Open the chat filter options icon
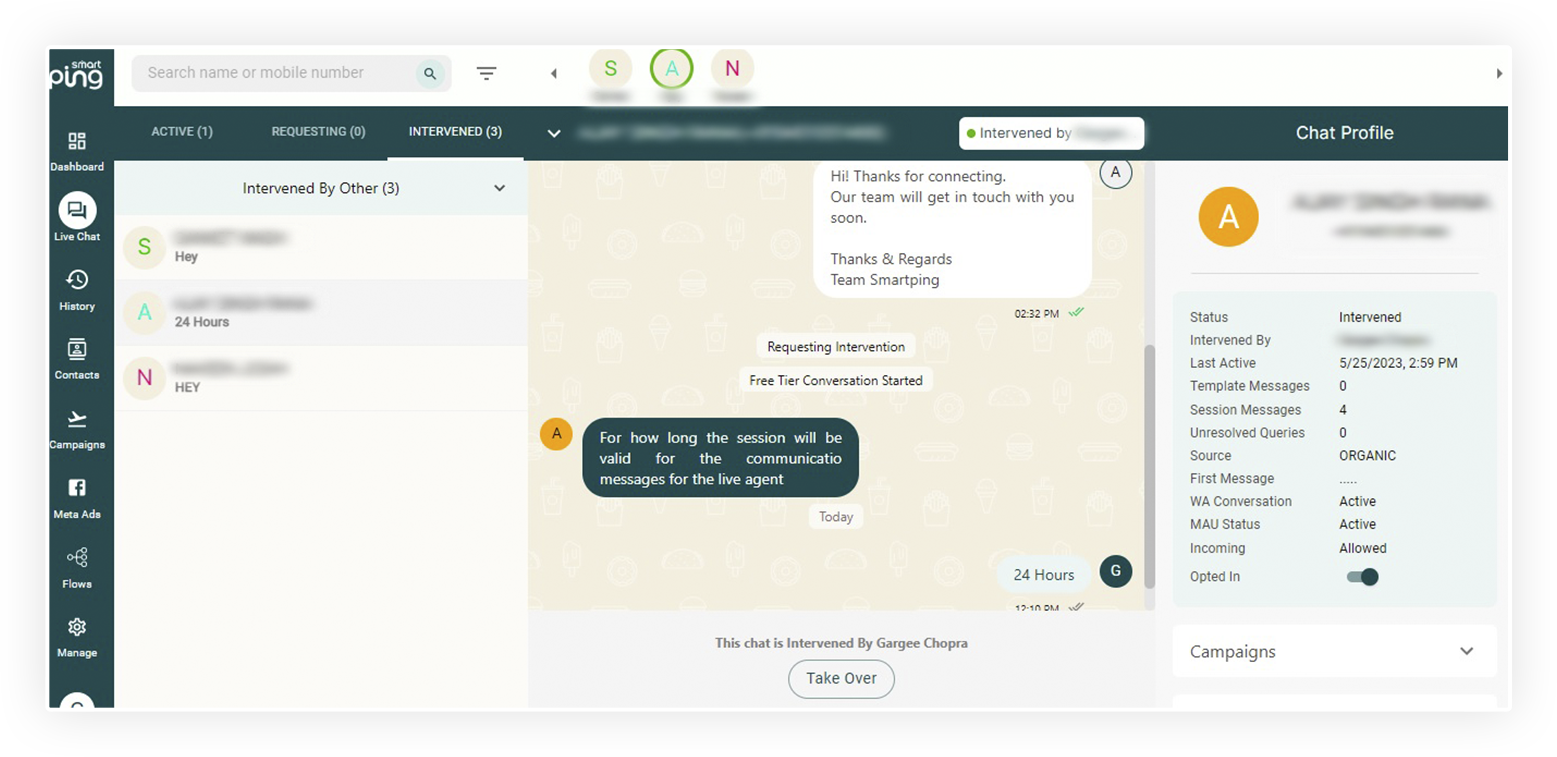Viewport: 1557px width, 757px height. 486,73
